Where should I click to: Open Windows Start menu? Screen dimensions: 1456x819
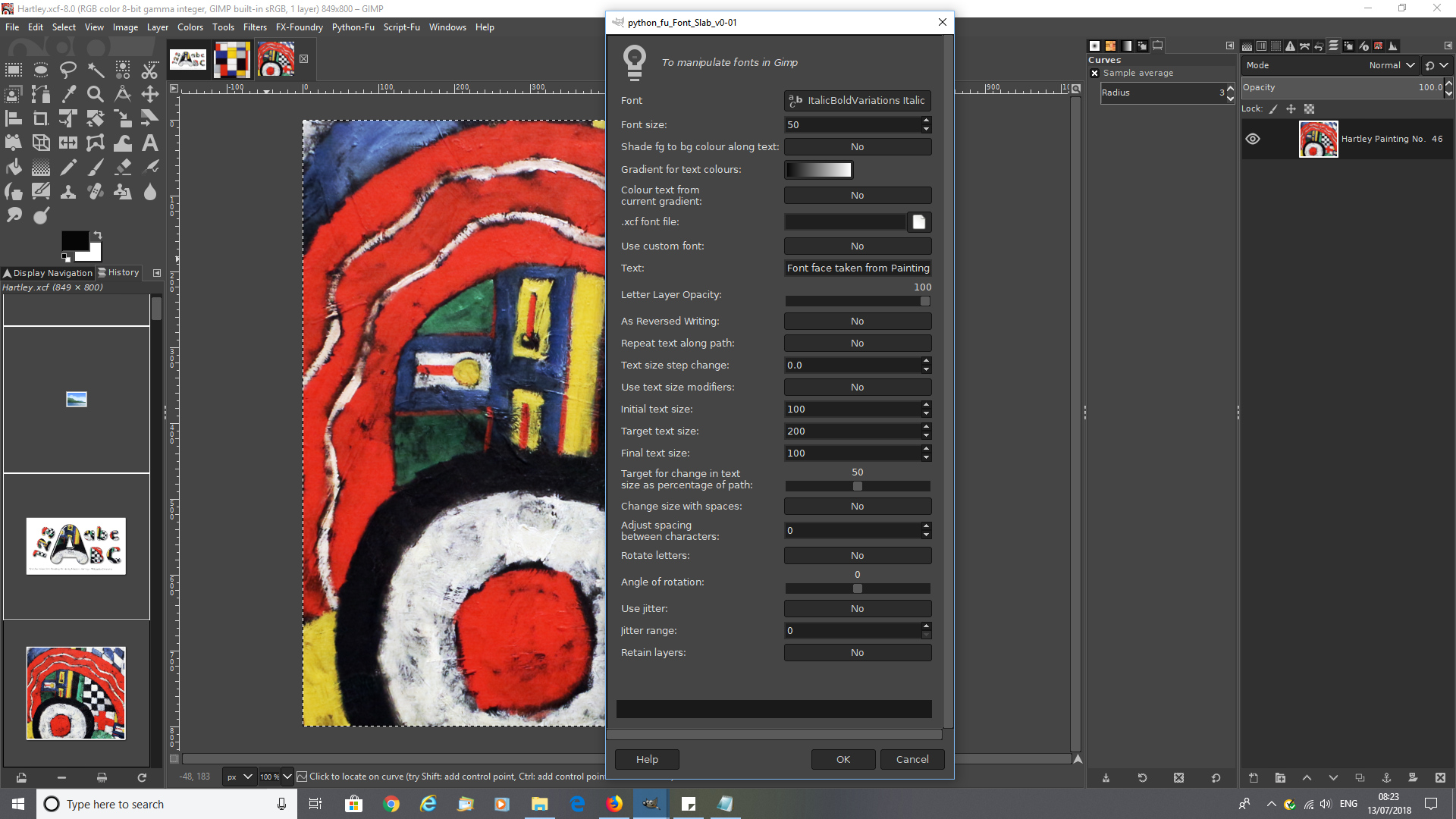(18, 804)
